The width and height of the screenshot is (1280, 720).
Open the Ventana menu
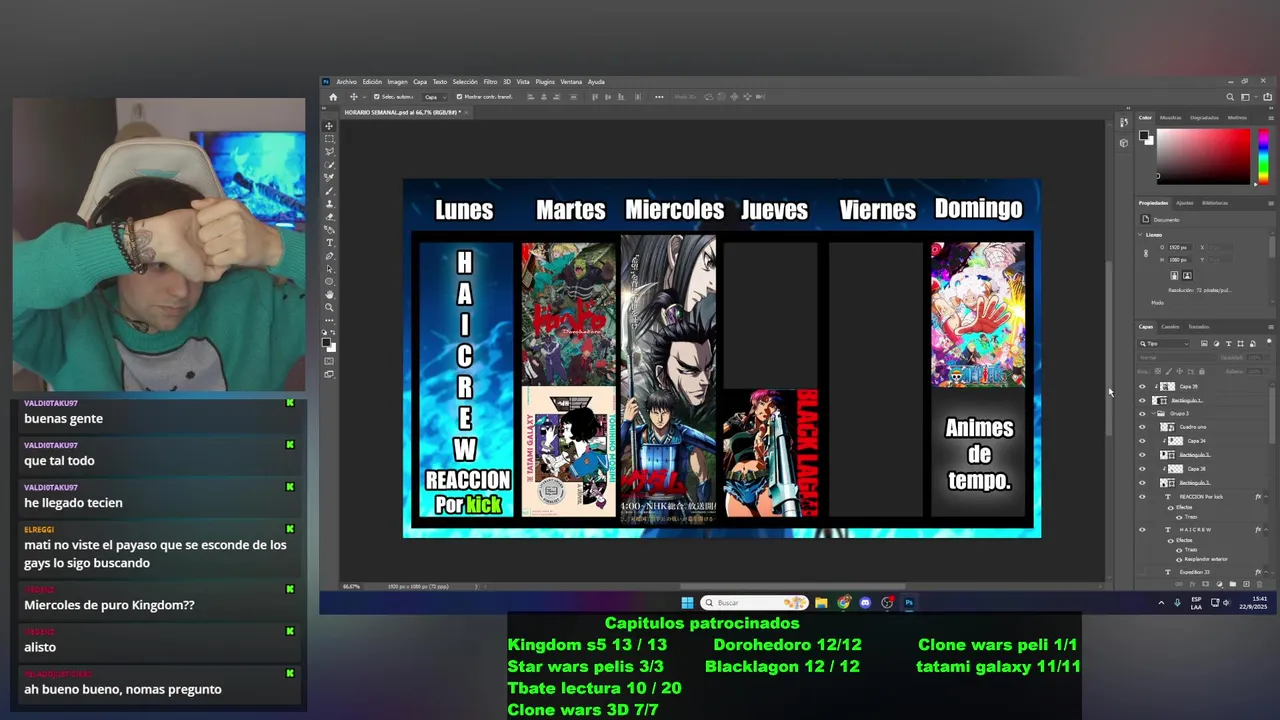[x=571, y=82]
